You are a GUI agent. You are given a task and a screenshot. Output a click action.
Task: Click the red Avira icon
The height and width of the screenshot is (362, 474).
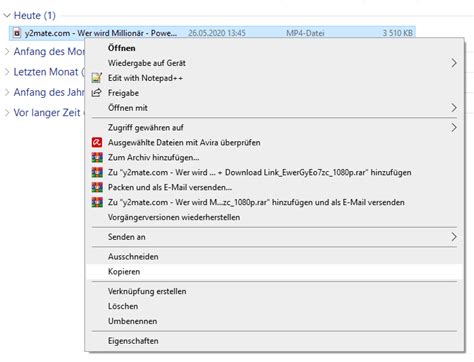point(97,143)
